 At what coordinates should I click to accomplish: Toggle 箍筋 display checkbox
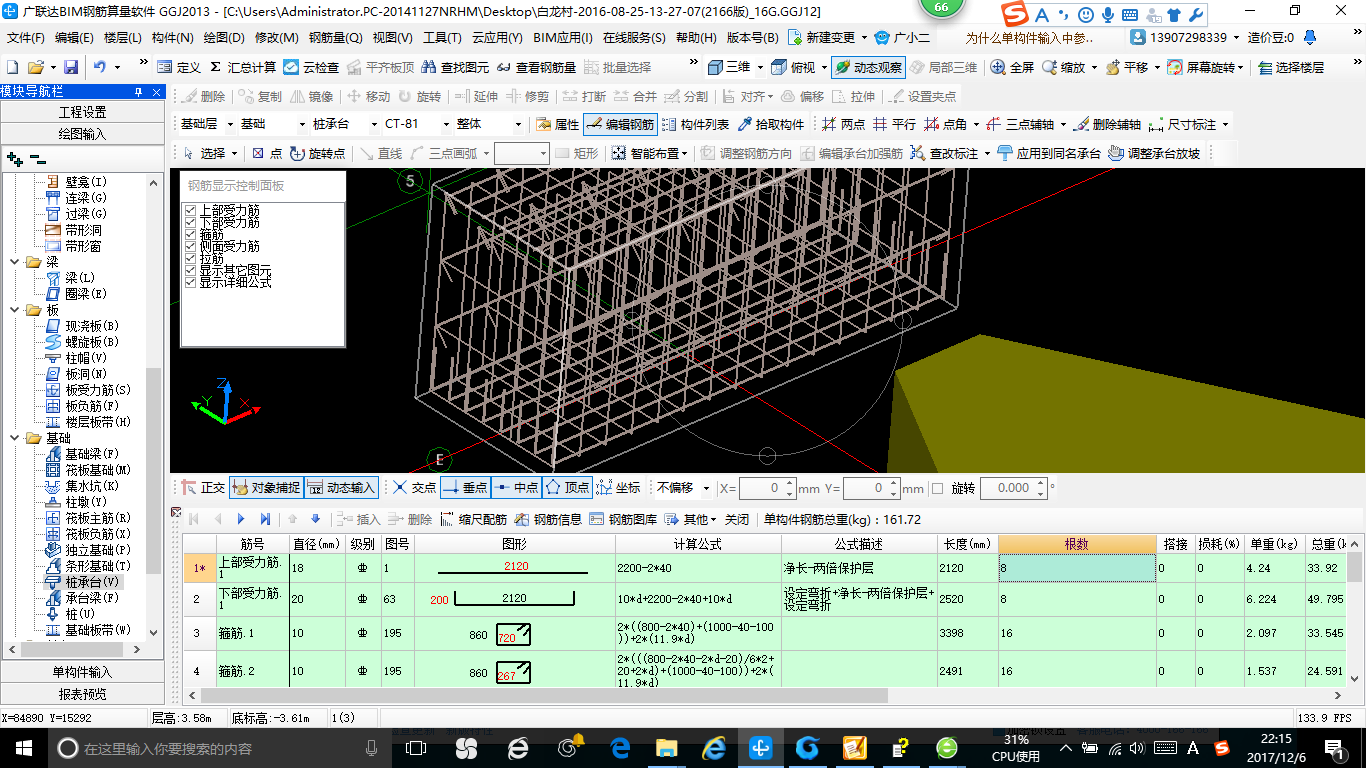click(x=191, y=234)
